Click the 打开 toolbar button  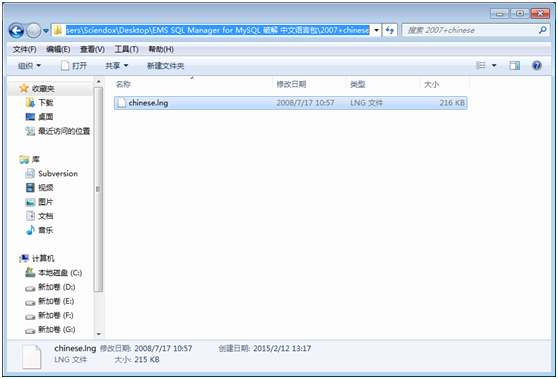coord(74,66)
